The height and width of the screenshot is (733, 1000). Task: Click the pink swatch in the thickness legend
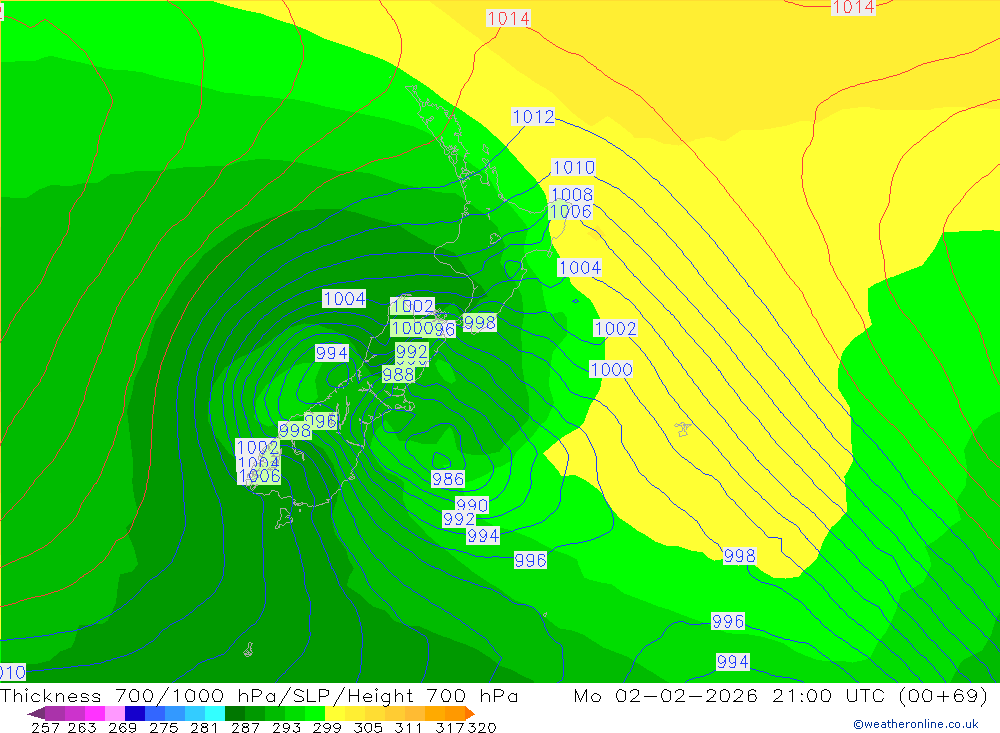pos(115,713)
